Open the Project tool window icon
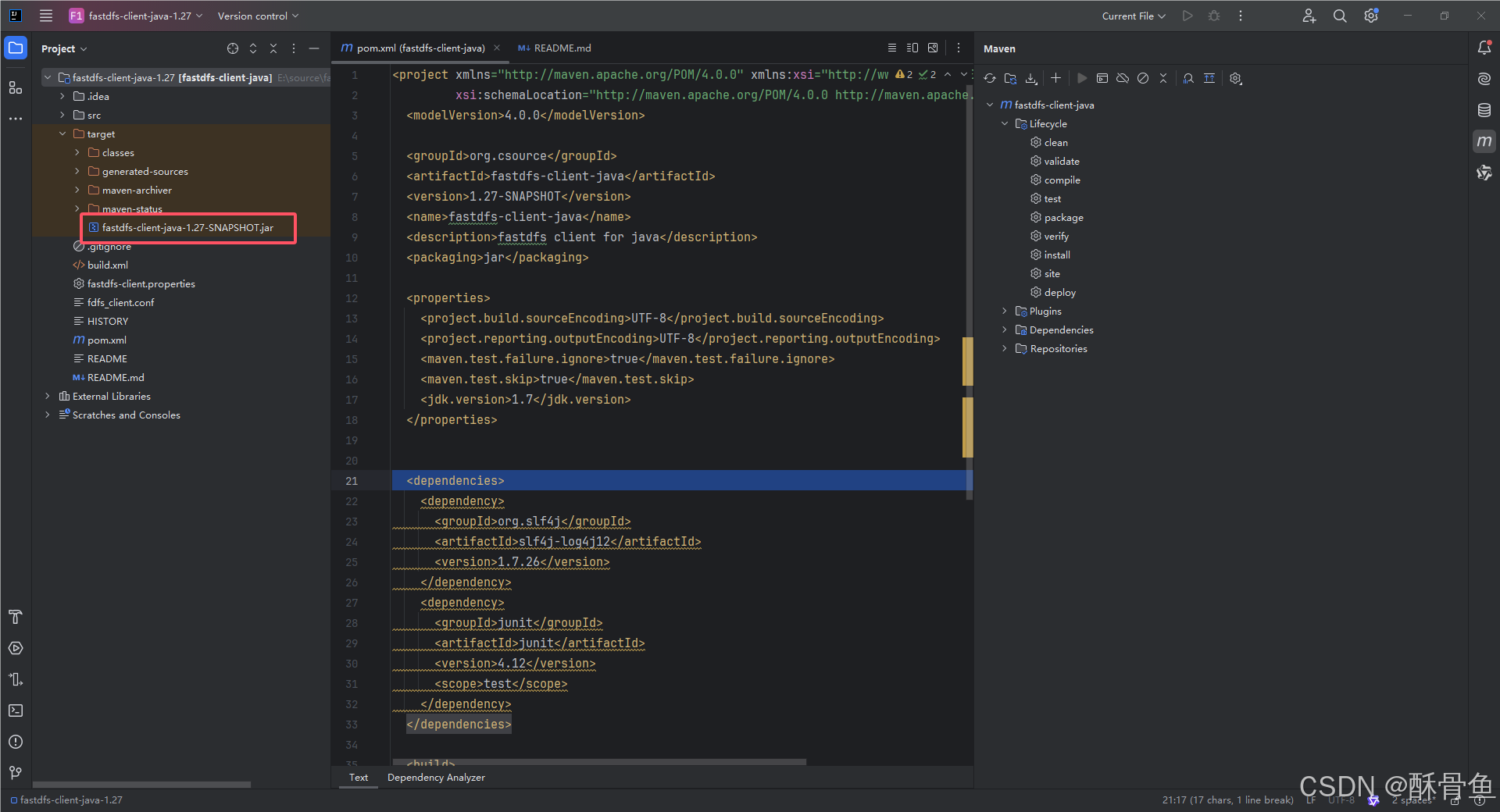This screenshot has height=812, width=1500. (16, 48)
